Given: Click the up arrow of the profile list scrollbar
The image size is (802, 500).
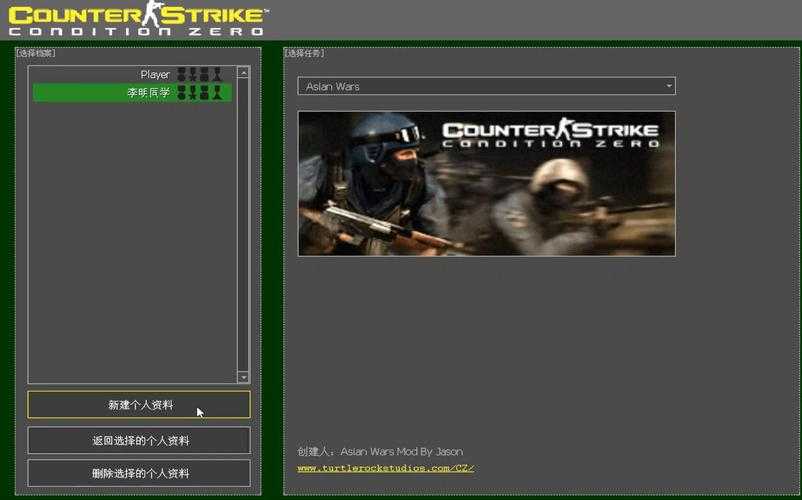Looking at the screenshot, I should pyautogui.click(x=243, y=73).
